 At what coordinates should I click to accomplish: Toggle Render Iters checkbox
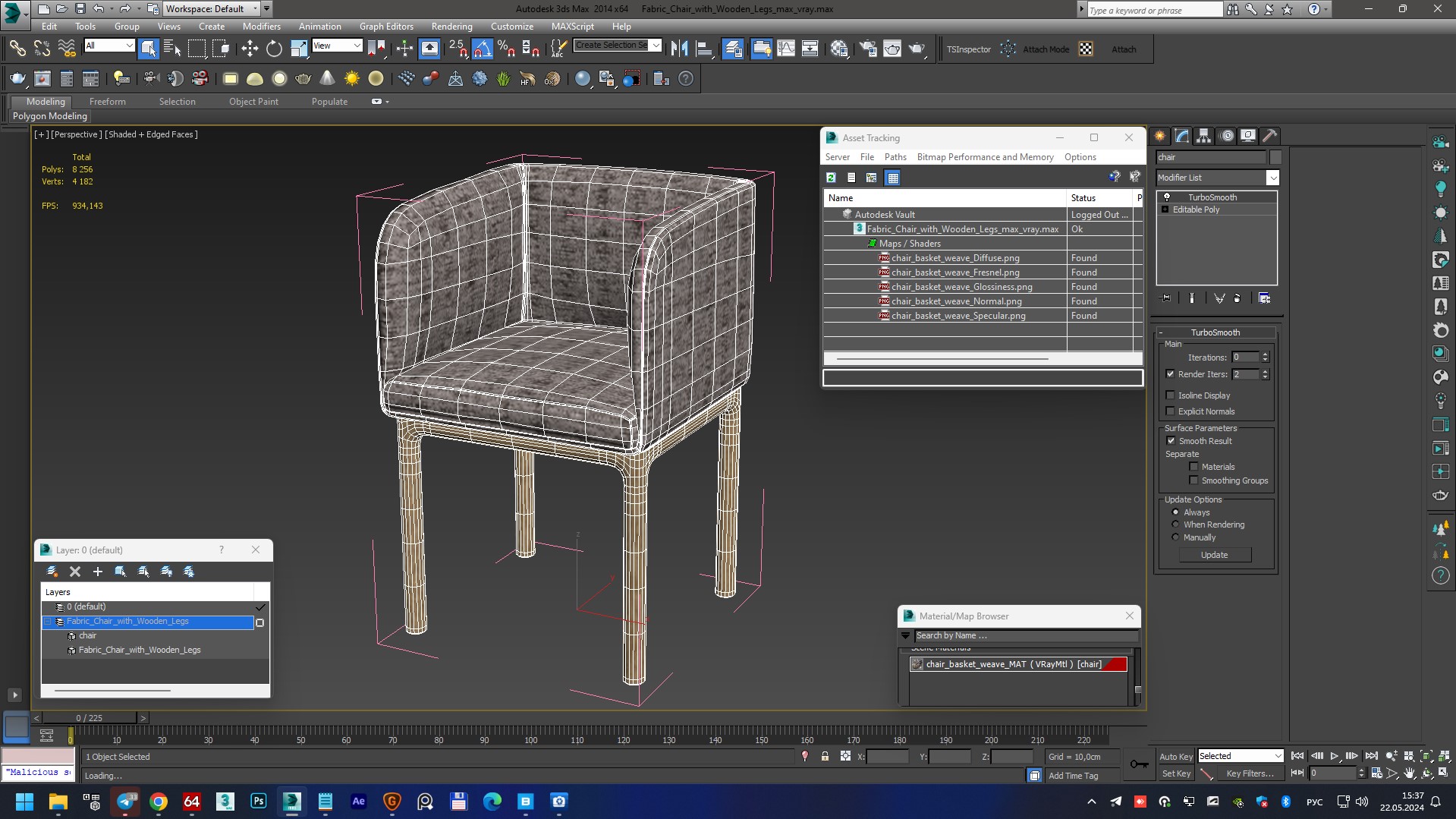coord(1170,374)
